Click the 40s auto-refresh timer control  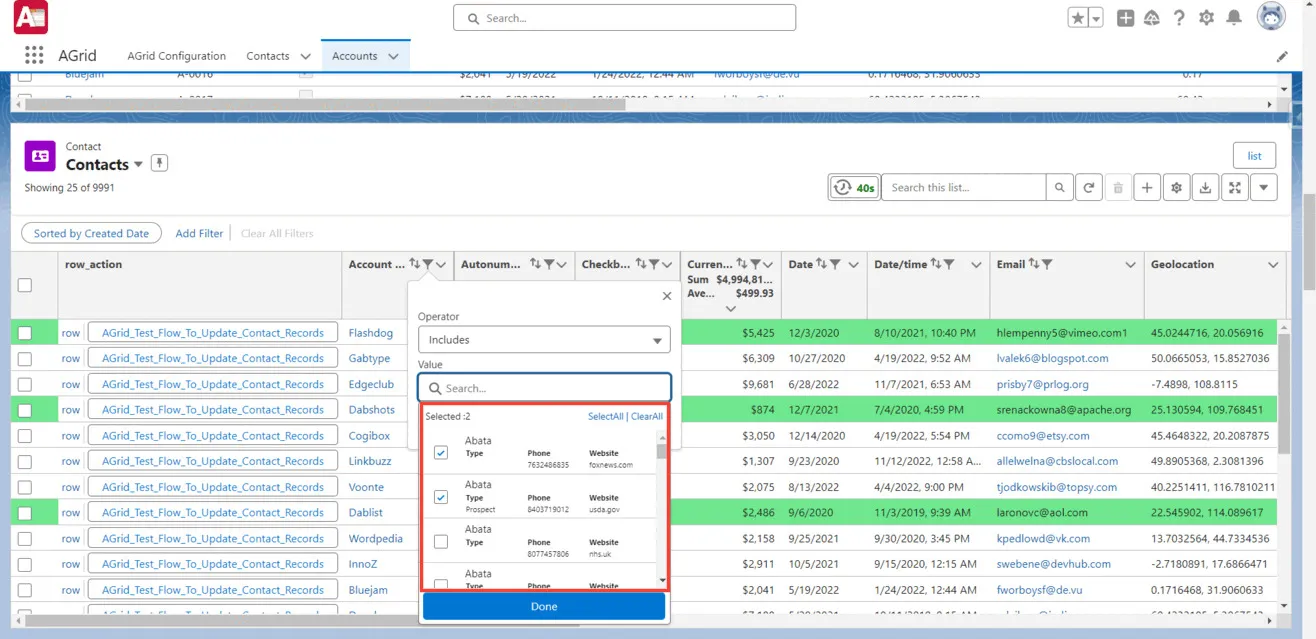pyautogui.click(x=853, y=187)
